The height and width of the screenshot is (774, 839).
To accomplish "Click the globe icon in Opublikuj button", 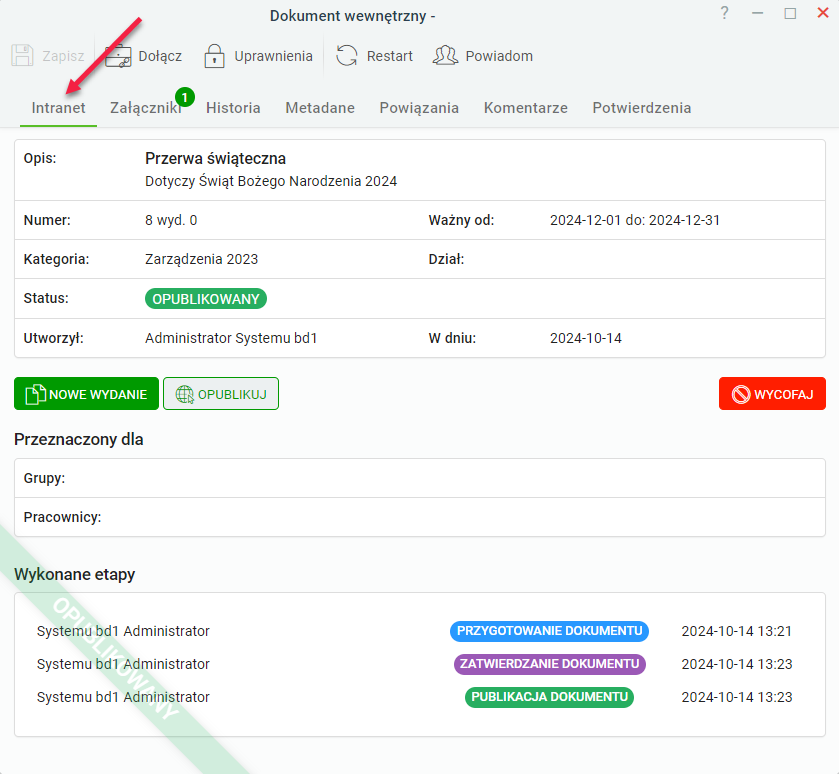I will pos(185,394).
